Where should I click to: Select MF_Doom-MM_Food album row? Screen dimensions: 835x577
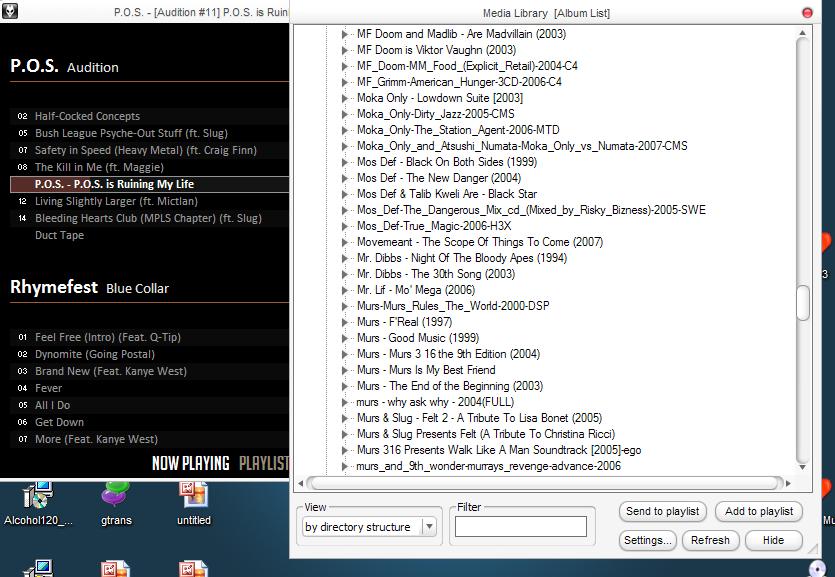click(x=467, y=66)
